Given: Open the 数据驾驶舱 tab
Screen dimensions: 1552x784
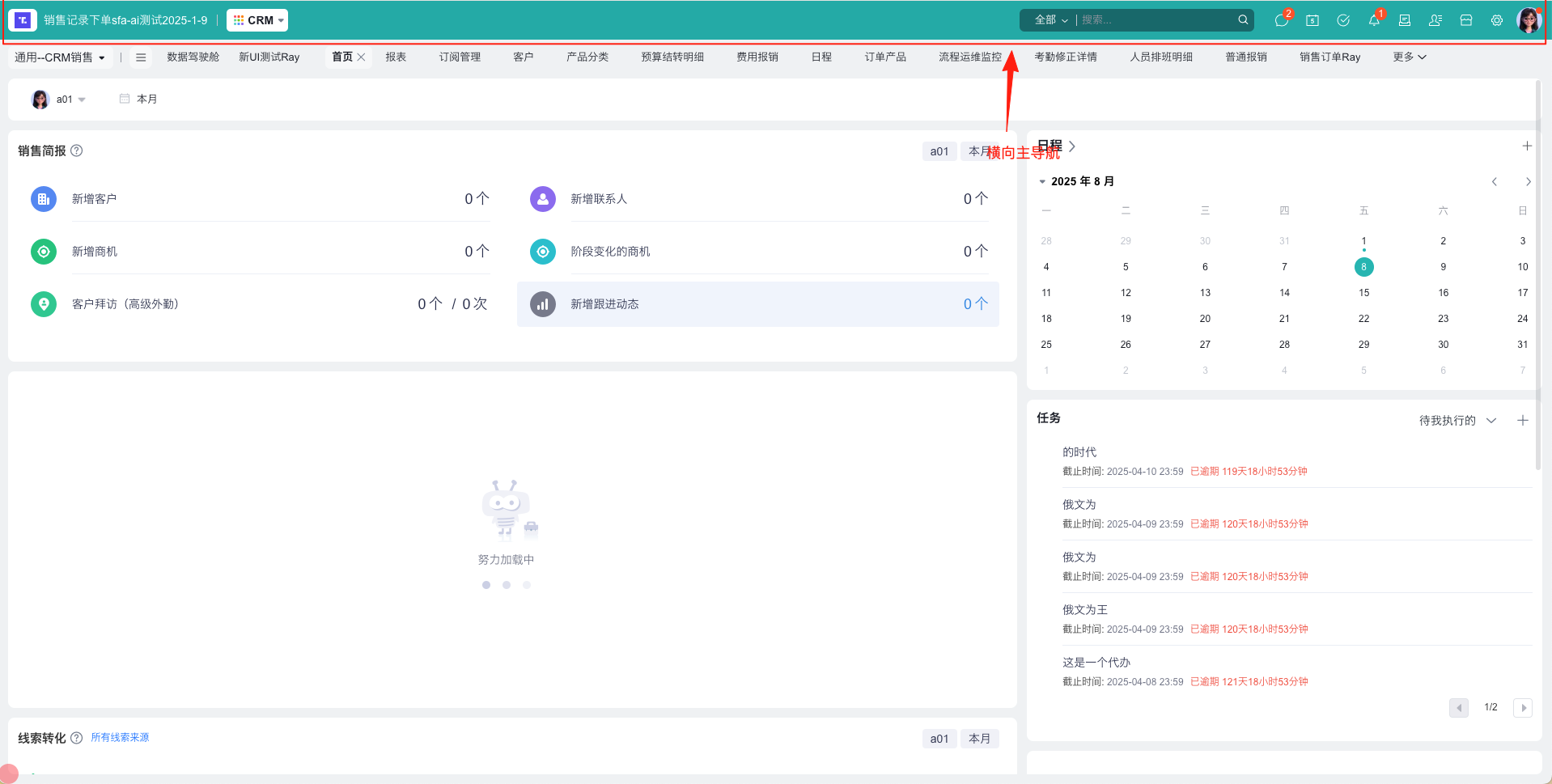Looking at the screenshot, I should 193,57.
